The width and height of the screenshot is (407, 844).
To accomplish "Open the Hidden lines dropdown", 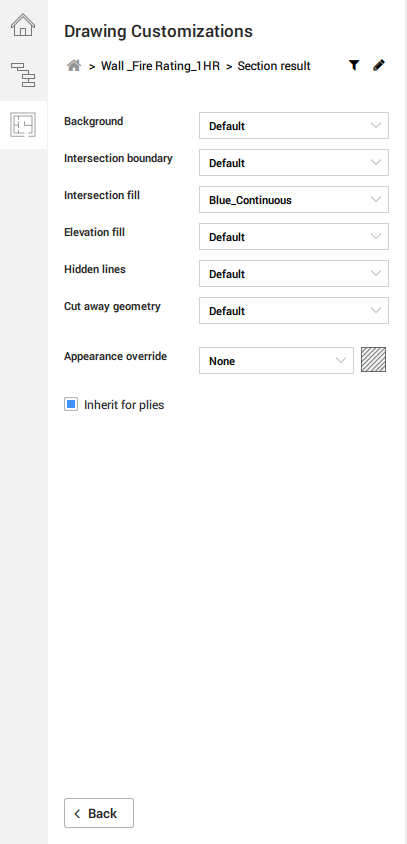I will click(x=294, y=274).
